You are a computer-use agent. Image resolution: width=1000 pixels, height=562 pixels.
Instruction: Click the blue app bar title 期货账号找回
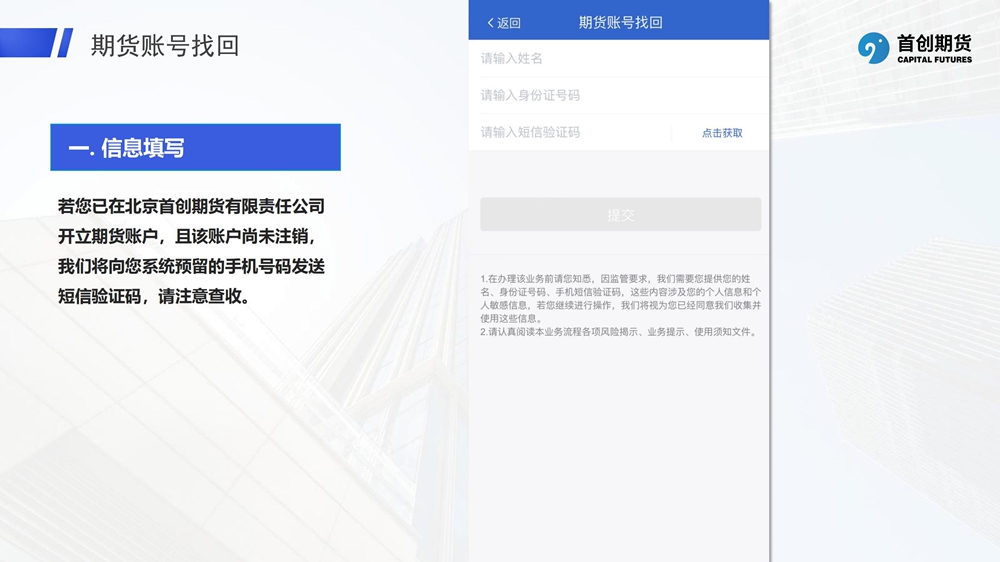(620, 23)
